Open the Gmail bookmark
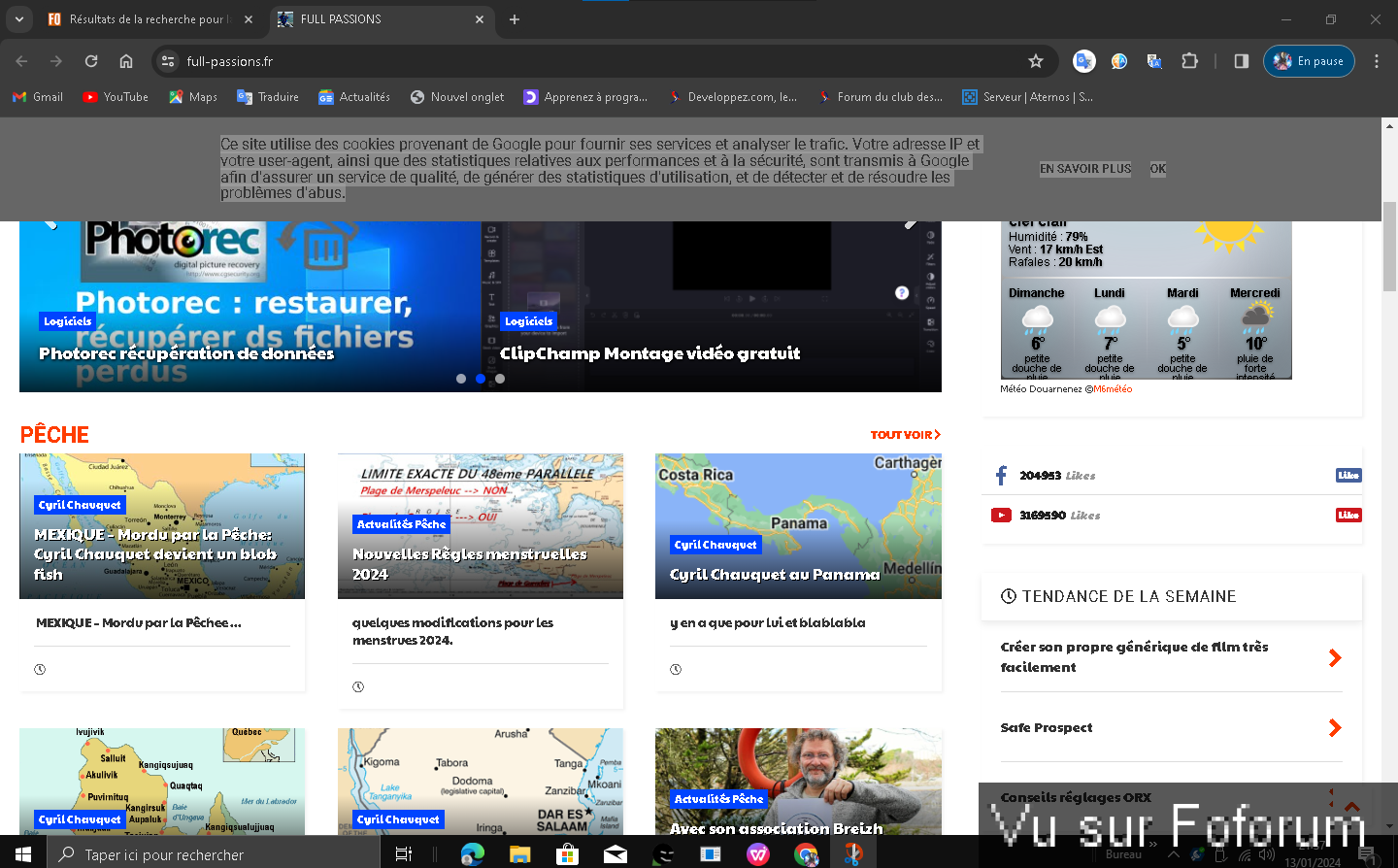 click(x=38, y=97)
